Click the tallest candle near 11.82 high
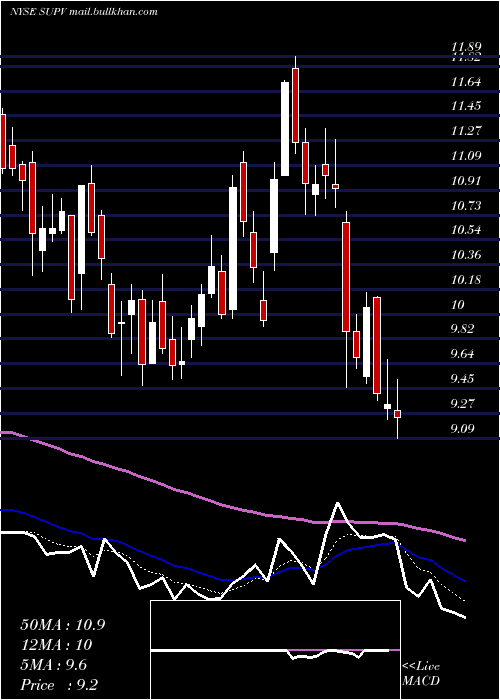The height and width of the screenshot is (700, 500). [295, 105]
